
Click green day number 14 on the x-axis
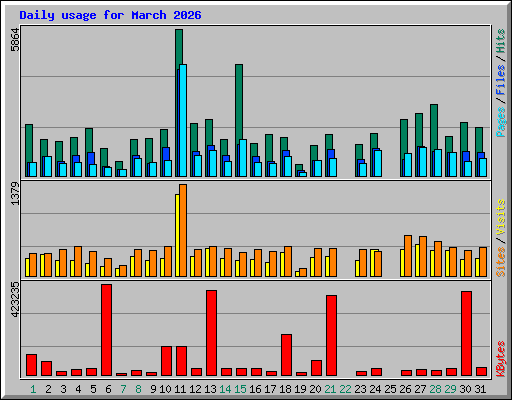(x=225, y=389)
